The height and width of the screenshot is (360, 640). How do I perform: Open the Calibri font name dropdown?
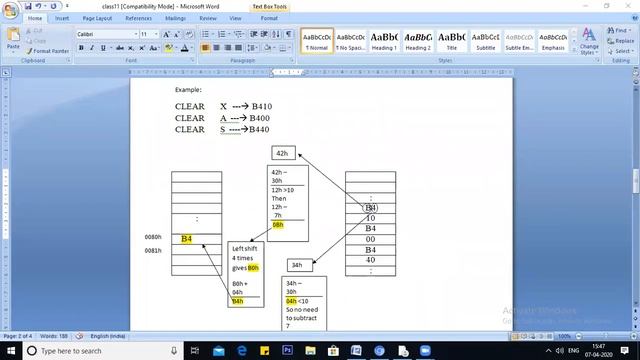click(136, 34)
